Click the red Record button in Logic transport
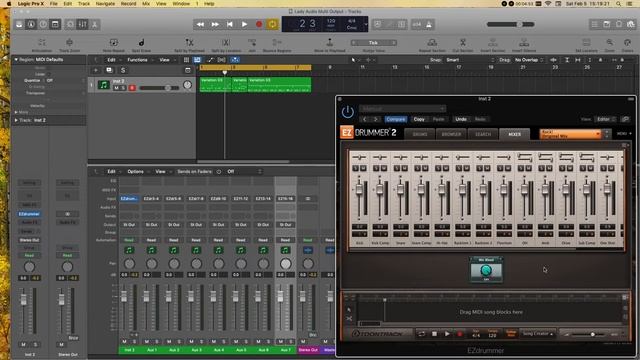640x360 pixels. (259, 24)
